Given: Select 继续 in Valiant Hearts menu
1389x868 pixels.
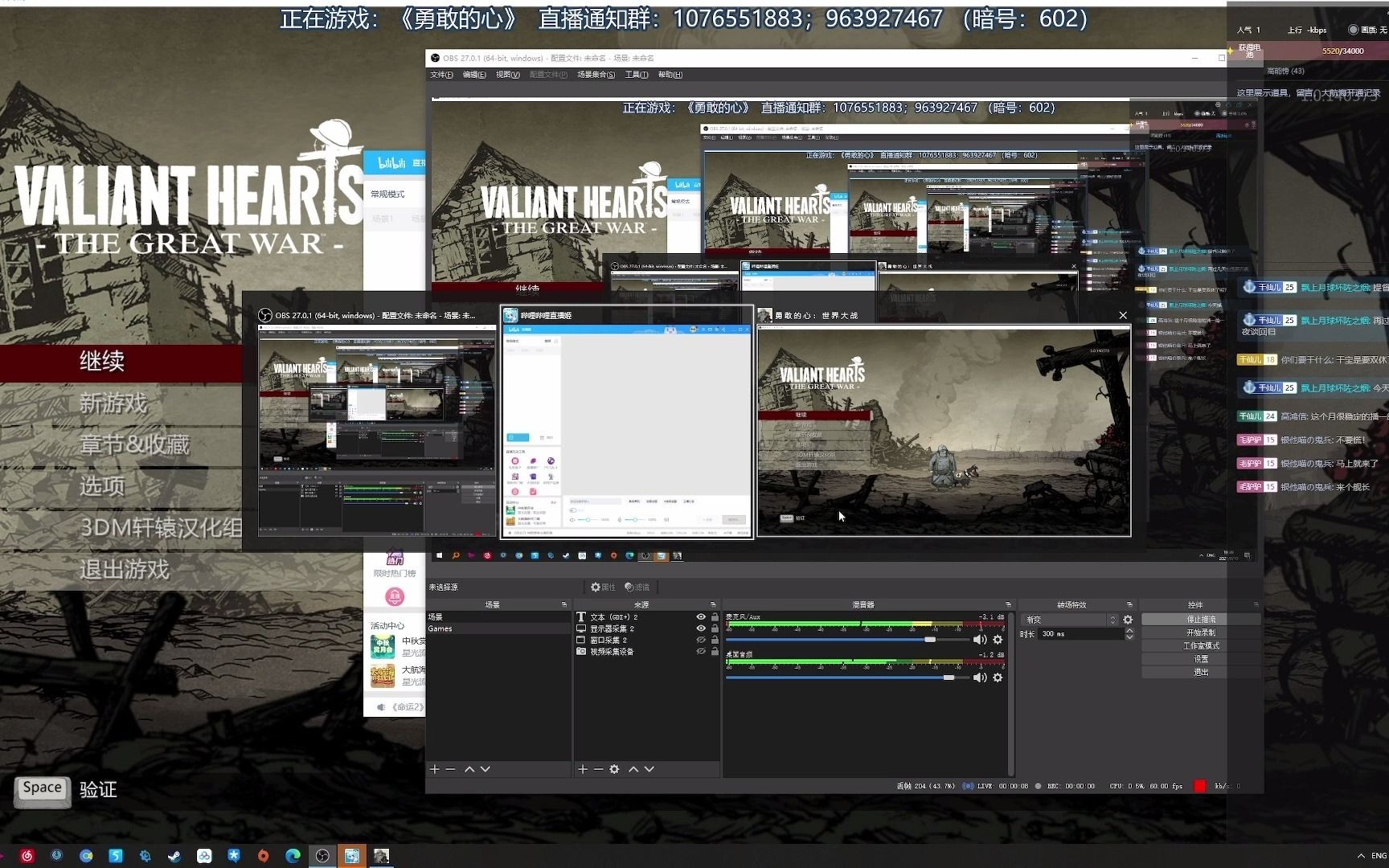Looking at the screenshot, I should tap(102, 362).
